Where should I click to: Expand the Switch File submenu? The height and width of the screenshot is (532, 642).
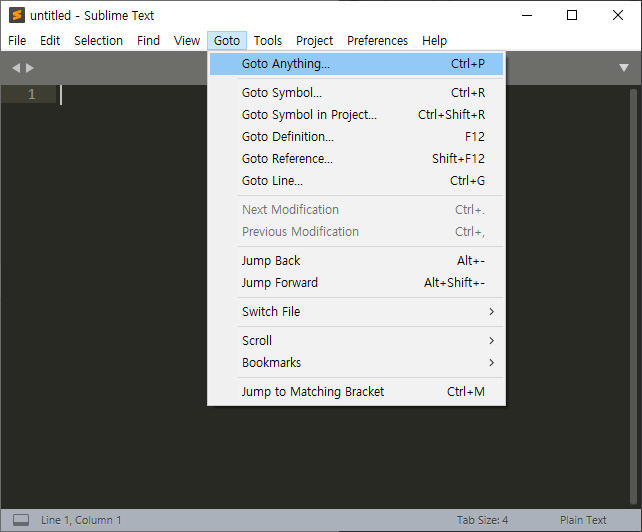pyautogui.click(x=356, y=312)
